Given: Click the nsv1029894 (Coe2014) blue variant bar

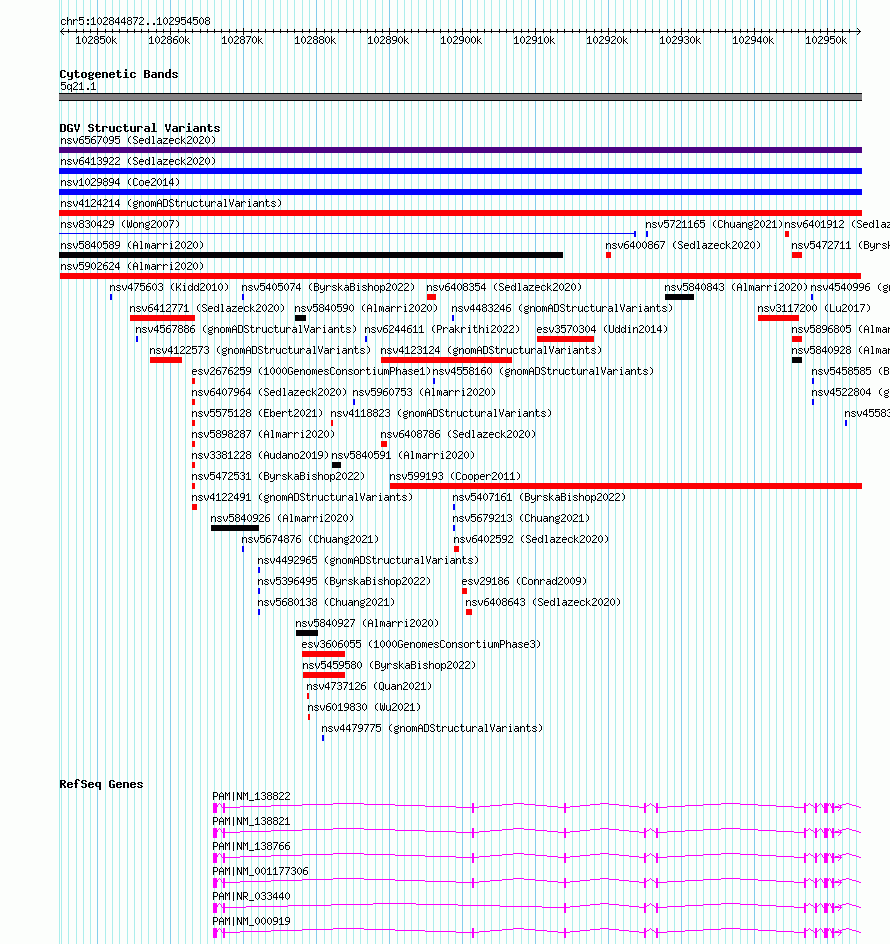Looking at the screenshot, I should click(x=461, y=192).
